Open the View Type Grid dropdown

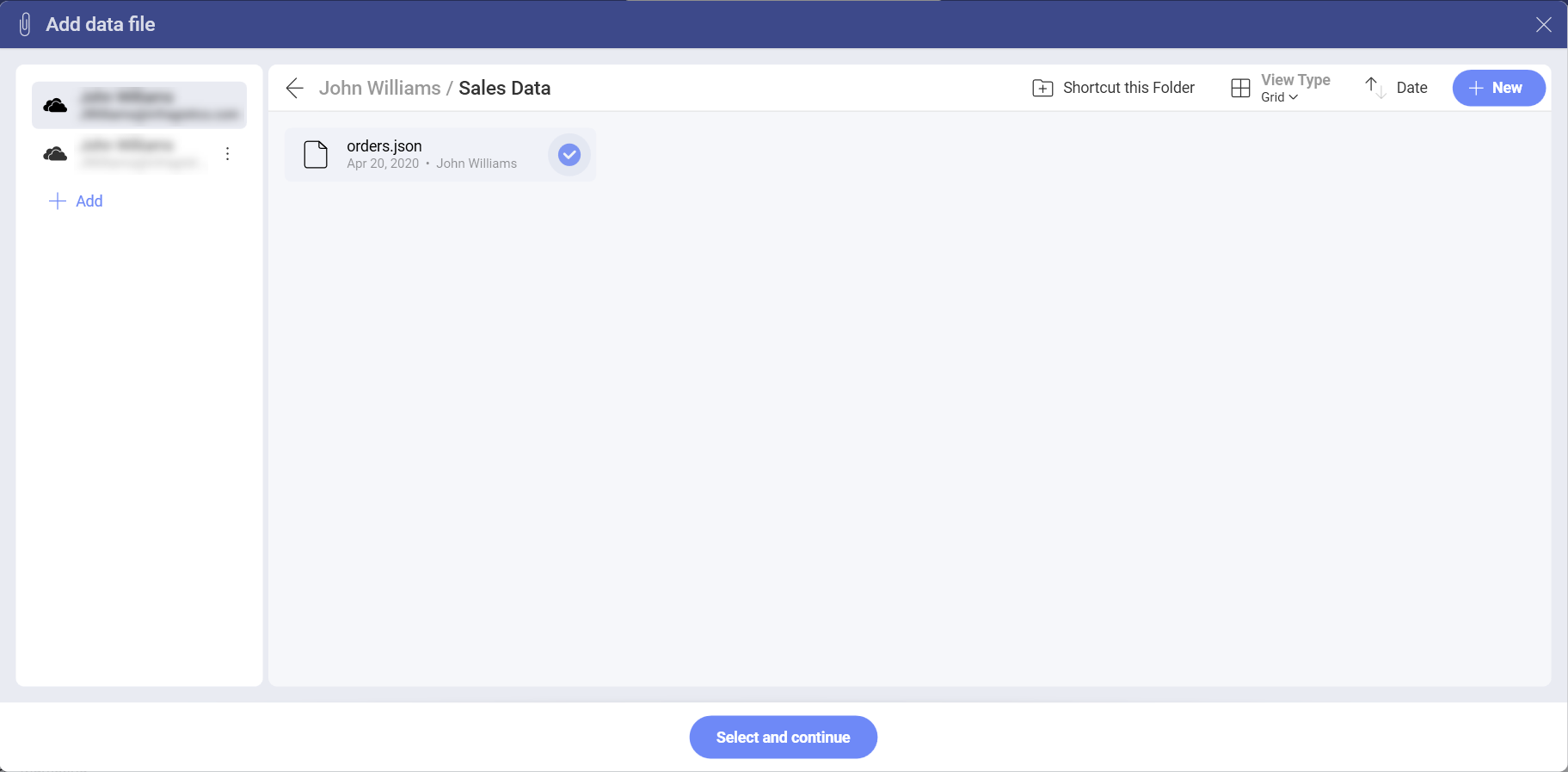click(1281, 88)
